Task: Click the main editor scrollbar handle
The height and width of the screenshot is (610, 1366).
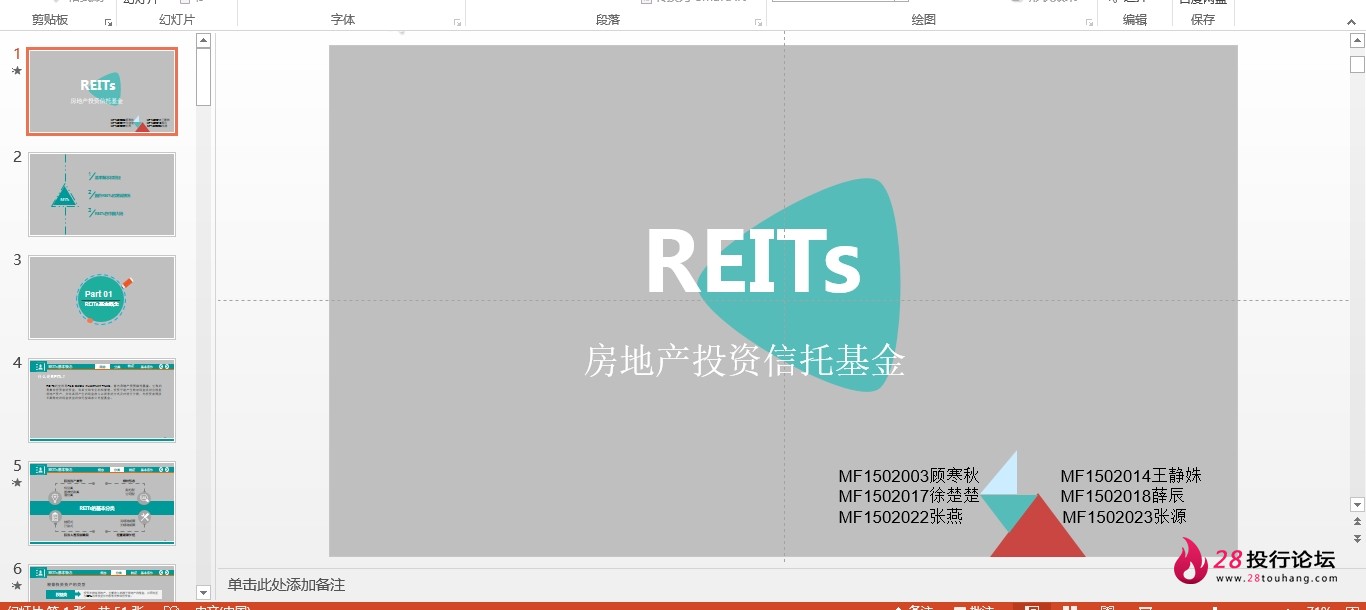Action: pyautogui.click(x=1357, y=64)
